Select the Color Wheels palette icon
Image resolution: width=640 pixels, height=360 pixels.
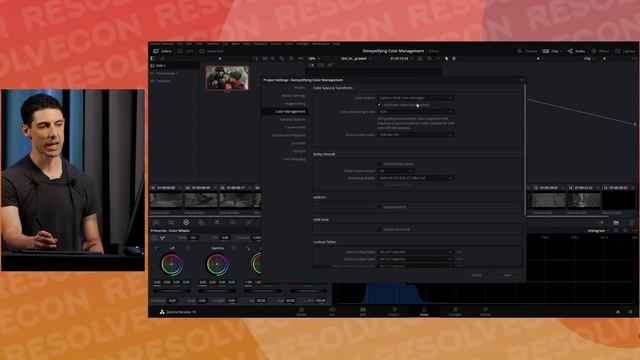point(186,222)
